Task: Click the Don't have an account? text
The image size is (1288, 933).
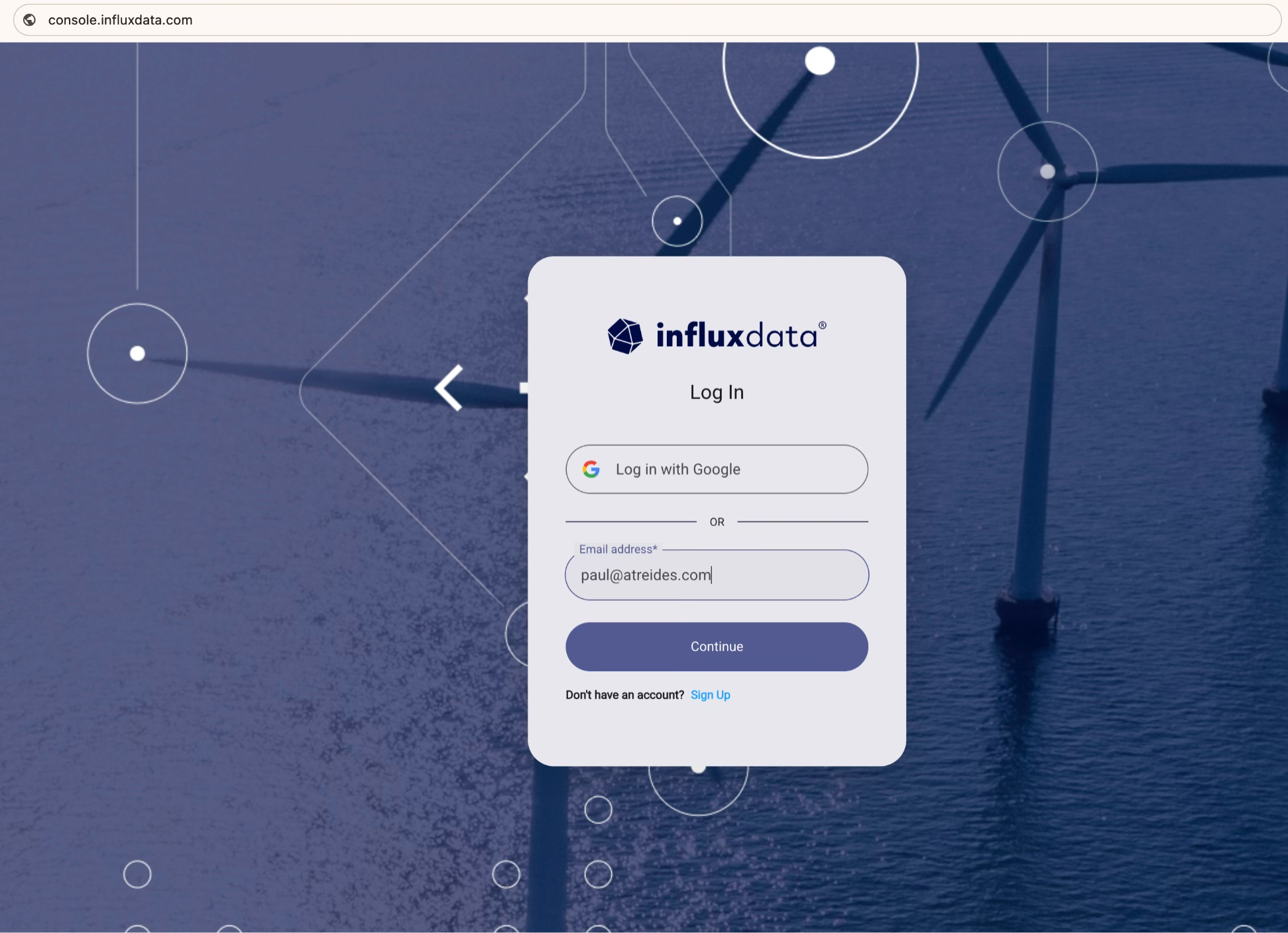Action: click(624, 694)
